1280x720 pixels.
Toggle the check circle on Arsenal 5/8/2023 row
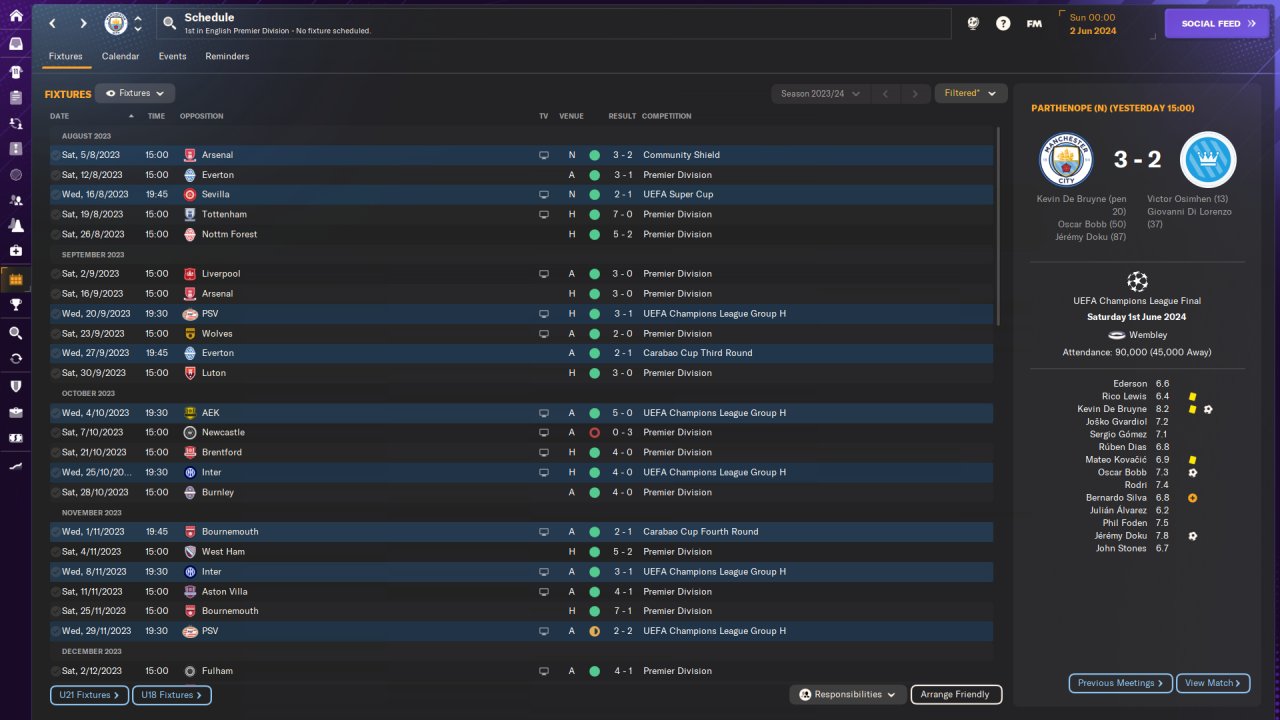(x=56, y=155)
